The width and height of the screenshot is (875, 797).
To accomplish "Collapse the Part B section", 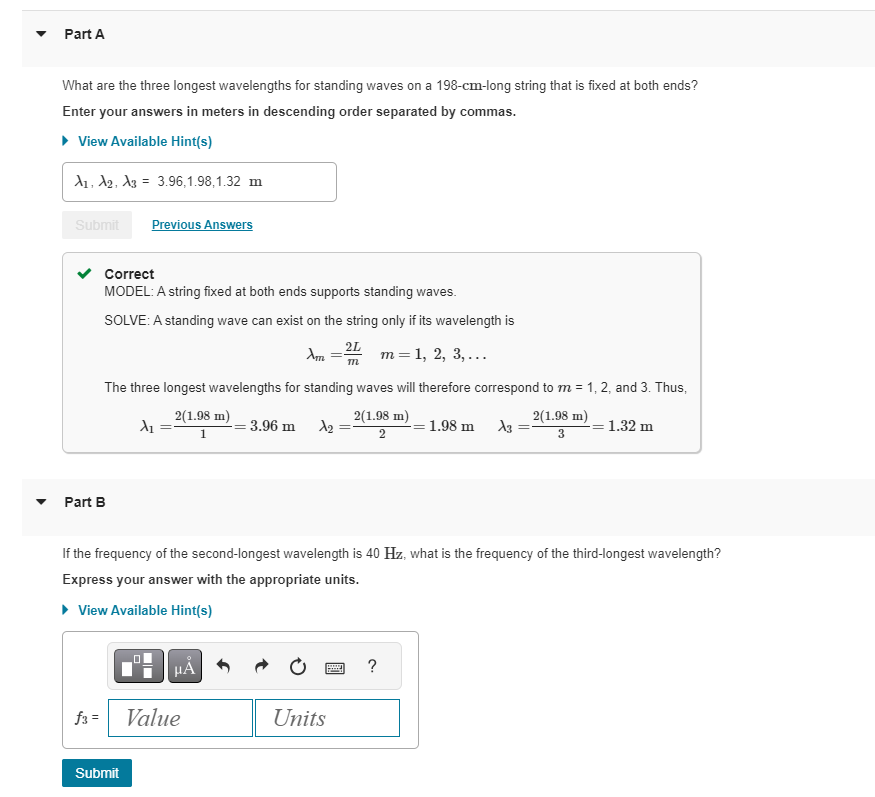I will (39, 501).
